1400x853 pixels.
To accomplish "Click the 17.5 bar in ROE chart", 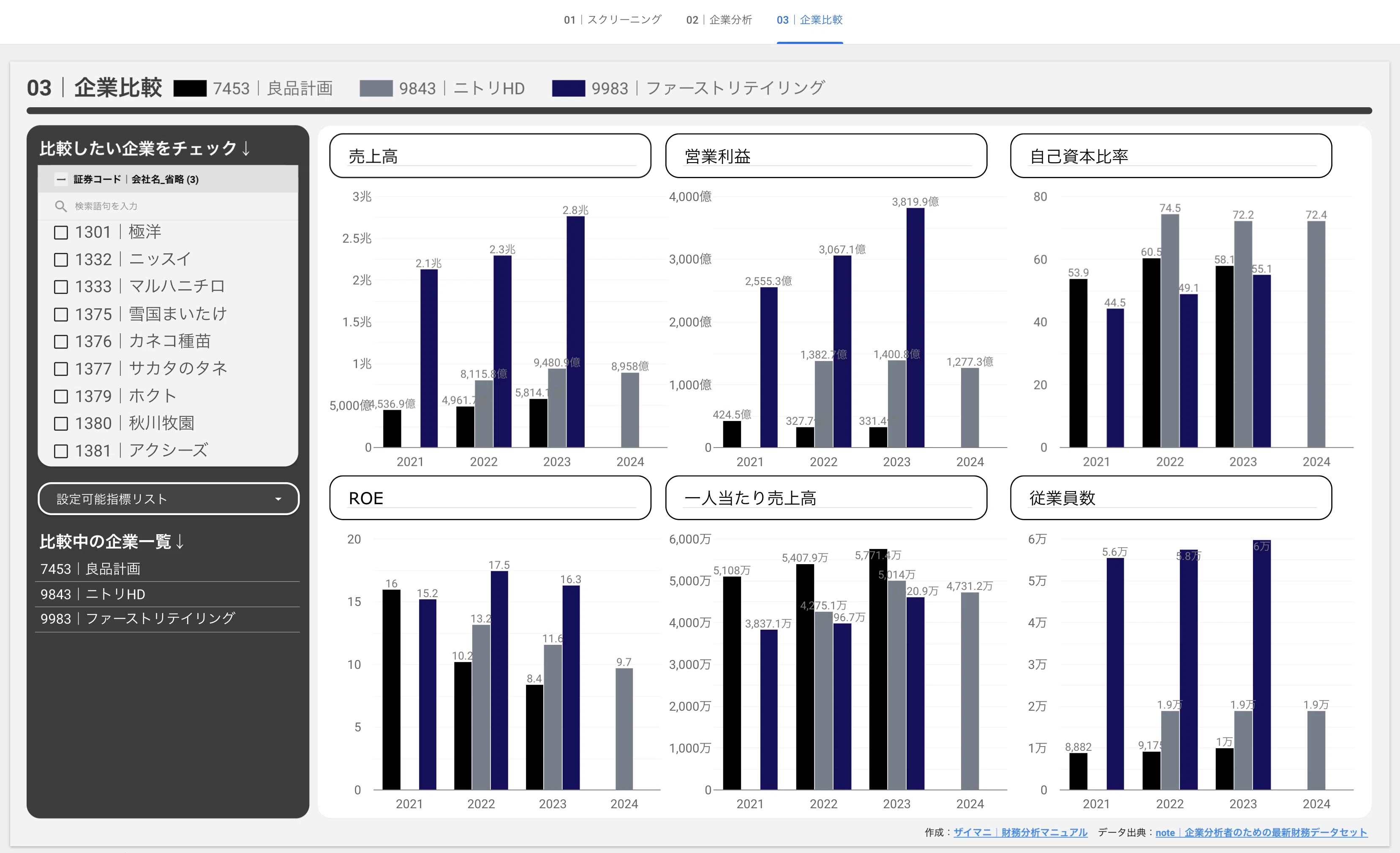I will pos(499,680).
